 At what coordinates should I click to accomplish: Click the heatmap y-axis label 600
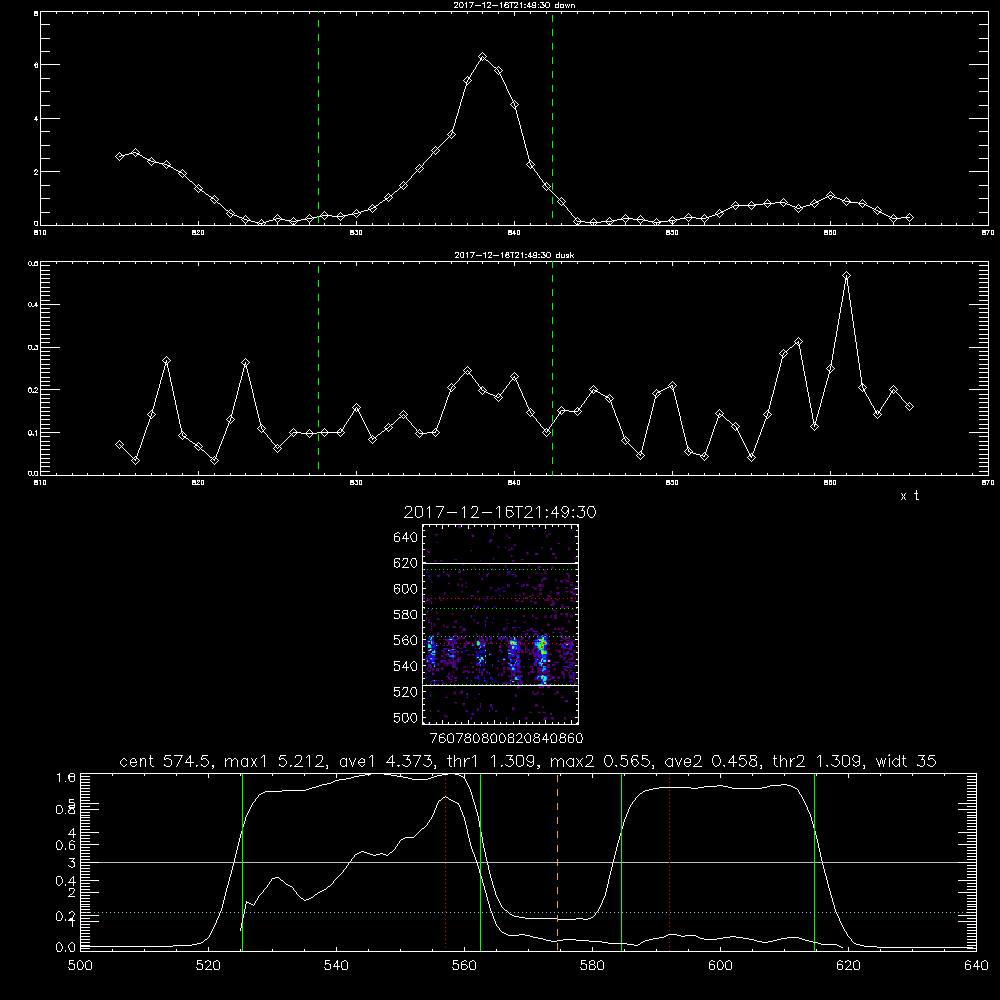pyautogui.click(x=406, y=589)
